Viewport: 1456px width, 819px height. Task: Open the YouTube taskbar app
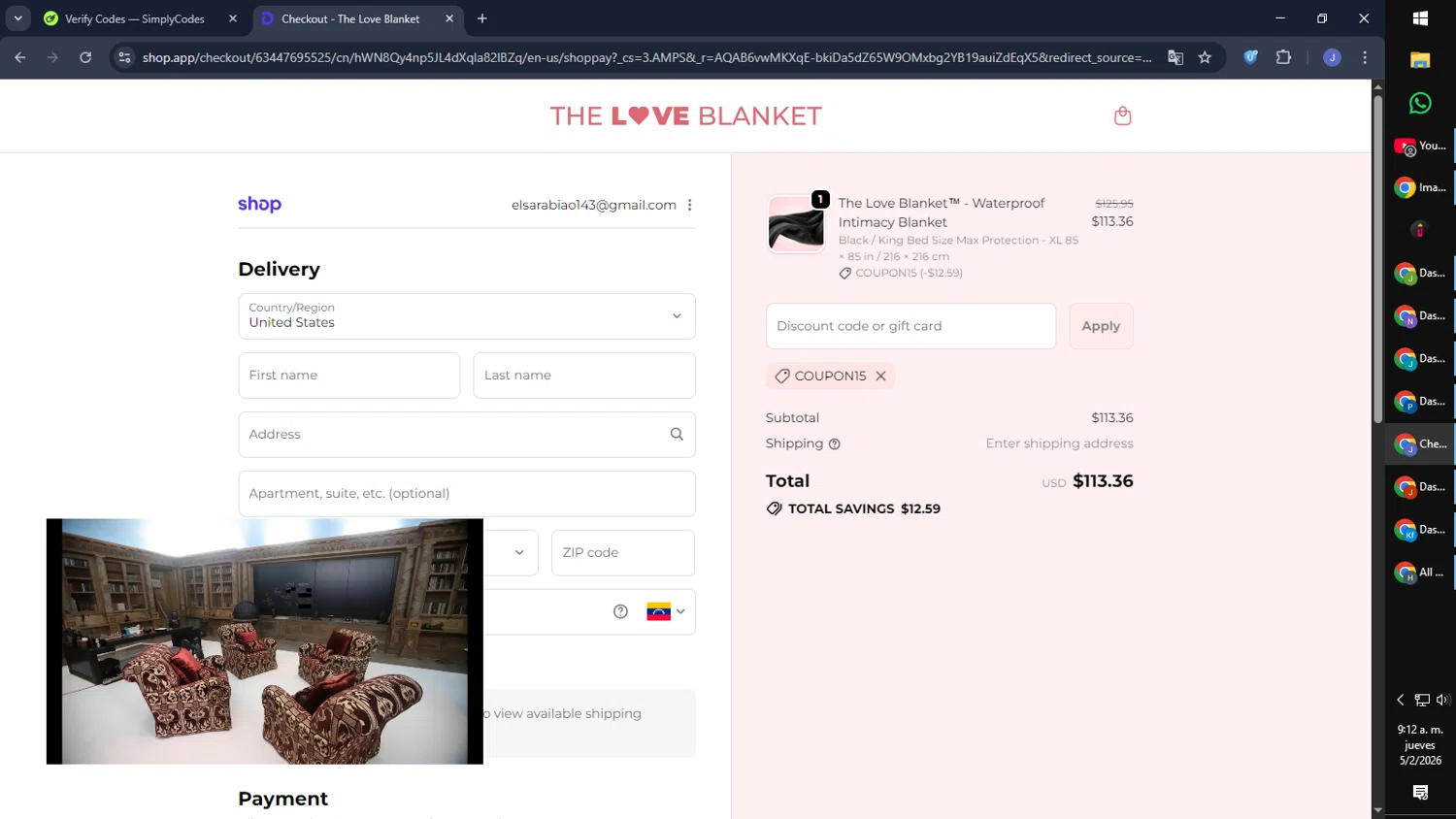[1420, 147]
